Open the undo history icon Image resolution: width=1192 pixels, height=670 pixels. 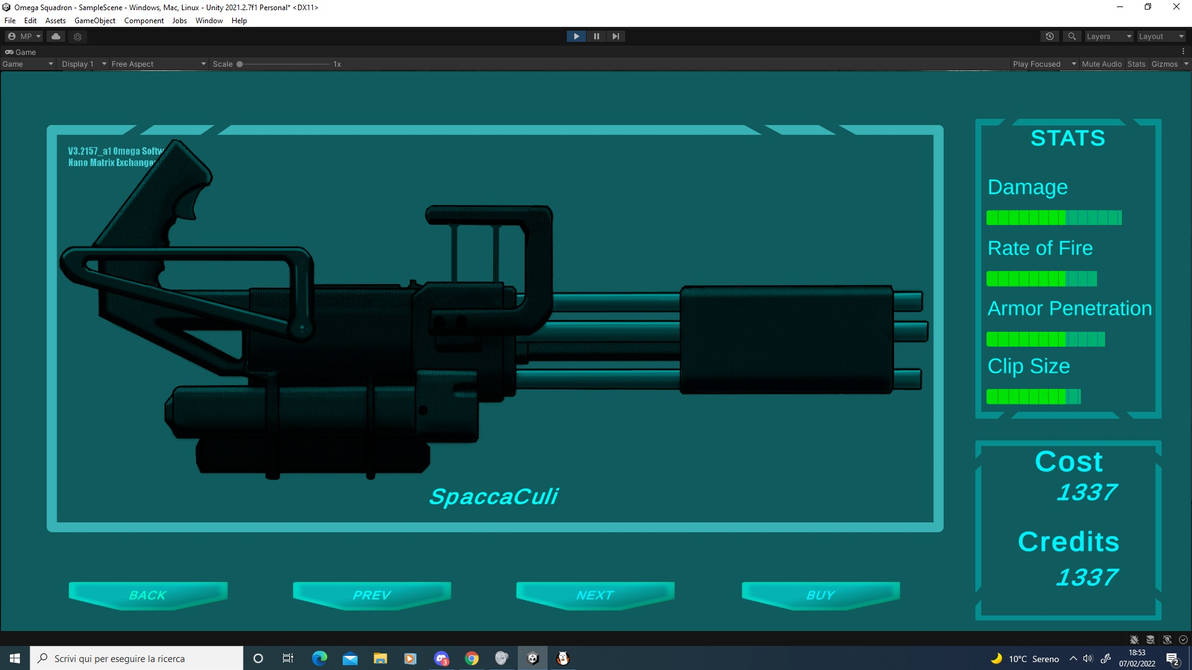[x=1050, y=37]
